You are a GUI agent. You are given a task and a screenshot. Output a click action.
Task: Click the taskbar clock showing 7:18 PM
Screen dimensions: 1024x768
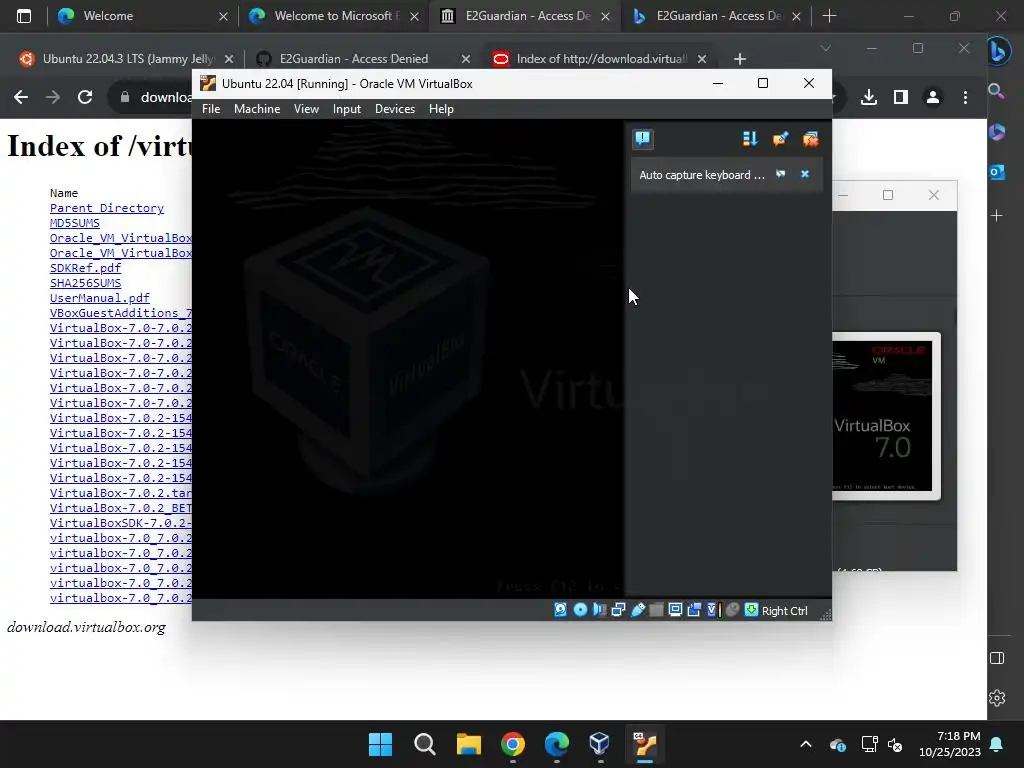click(x=950, y=744)
